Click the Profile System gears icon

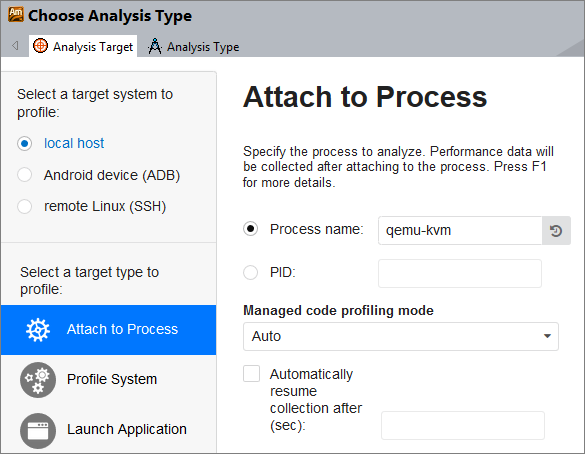(38, 380)
